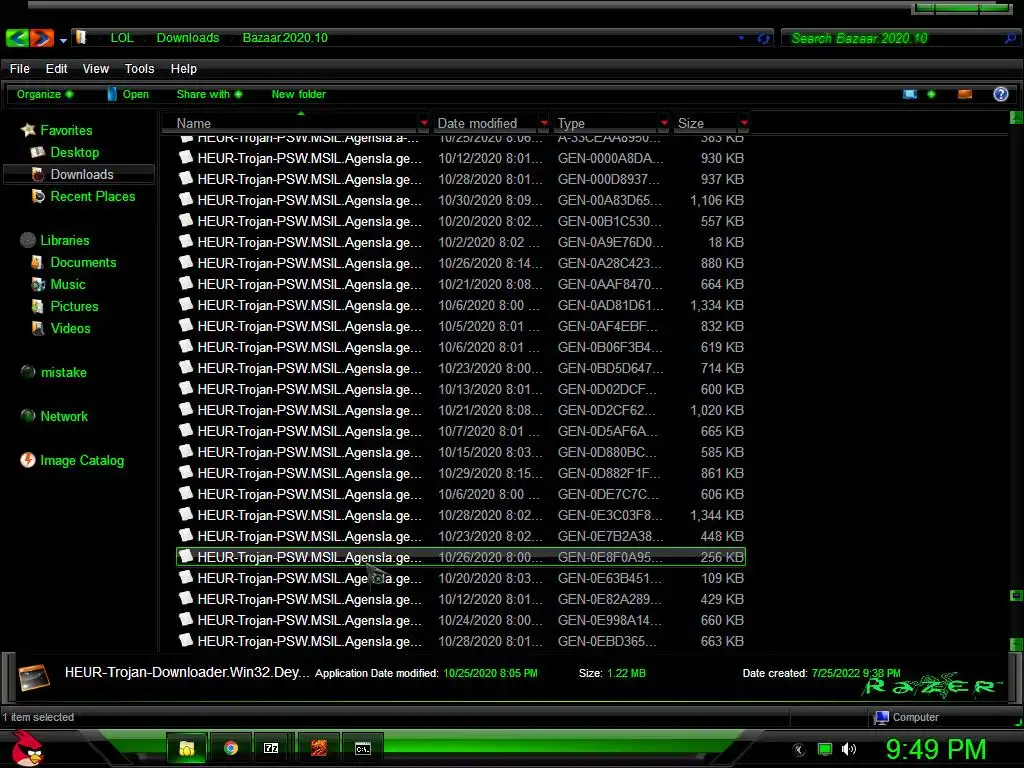Click the Open toolbar button
This screenshot has width=1024, height=768.
[128, 94]
